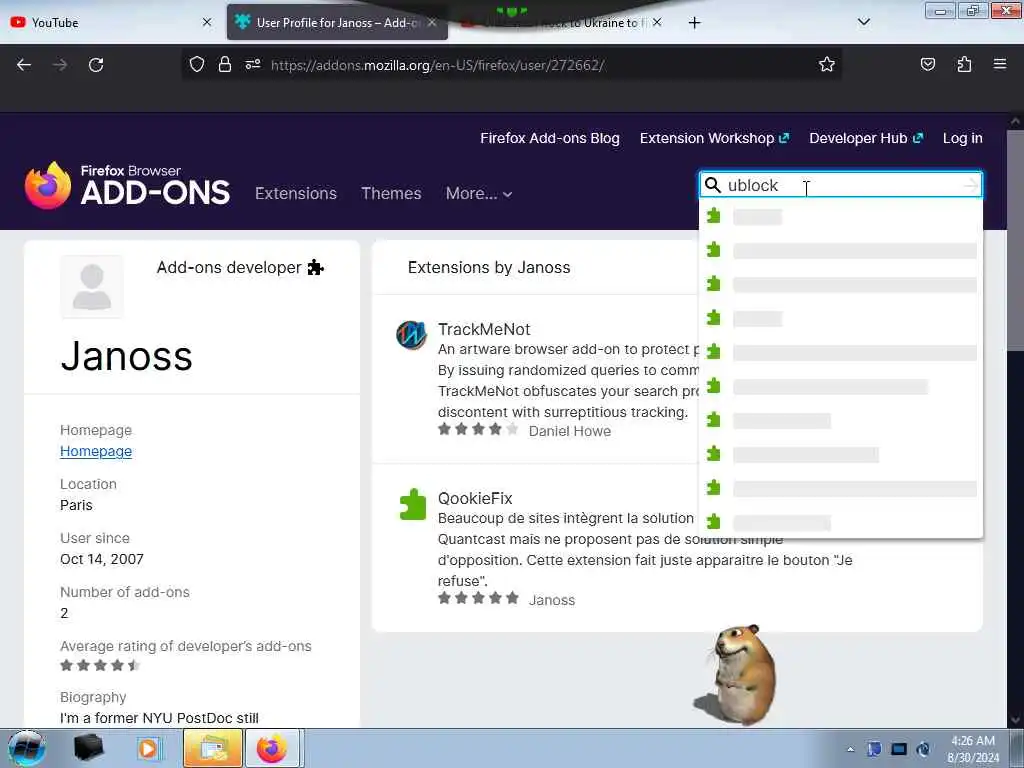
Task: Go back to the previous page
Action: [x=24, y=65]
